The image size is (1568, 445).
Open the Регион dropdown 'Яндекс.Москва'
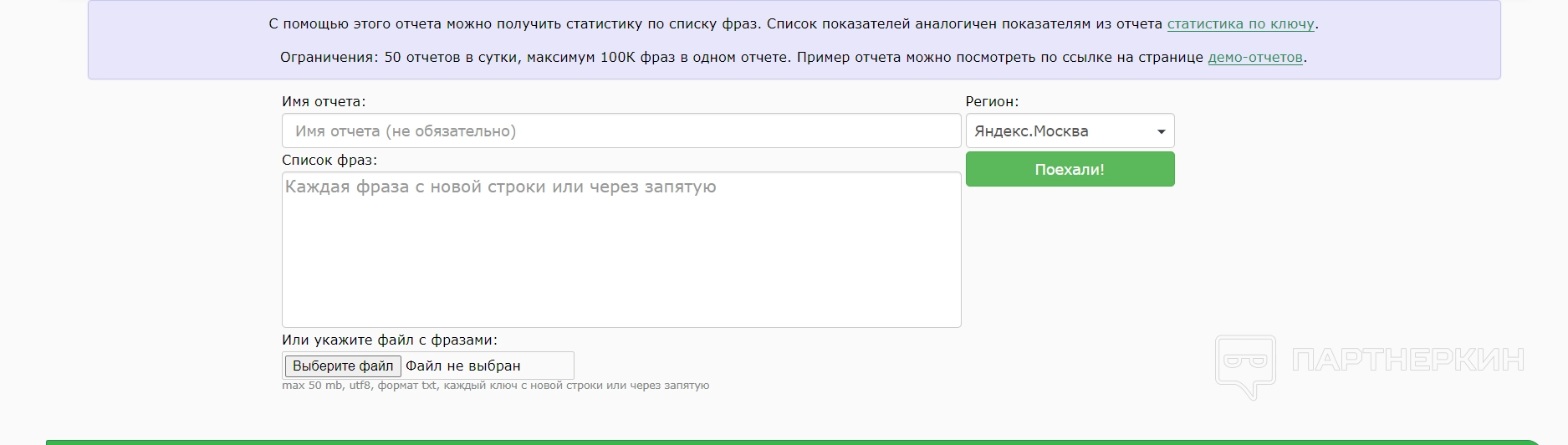tap(1070, 131)
